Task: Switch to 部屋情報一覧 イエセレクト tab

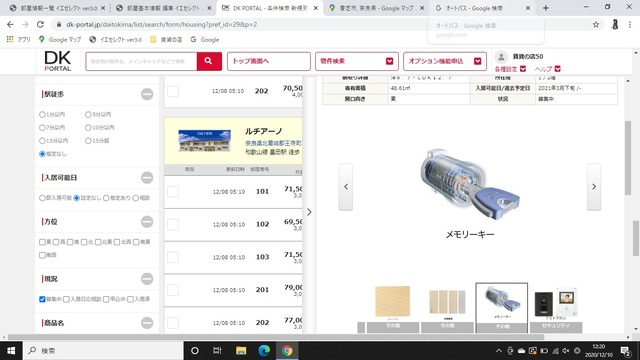Action: (x=57, y=8)
